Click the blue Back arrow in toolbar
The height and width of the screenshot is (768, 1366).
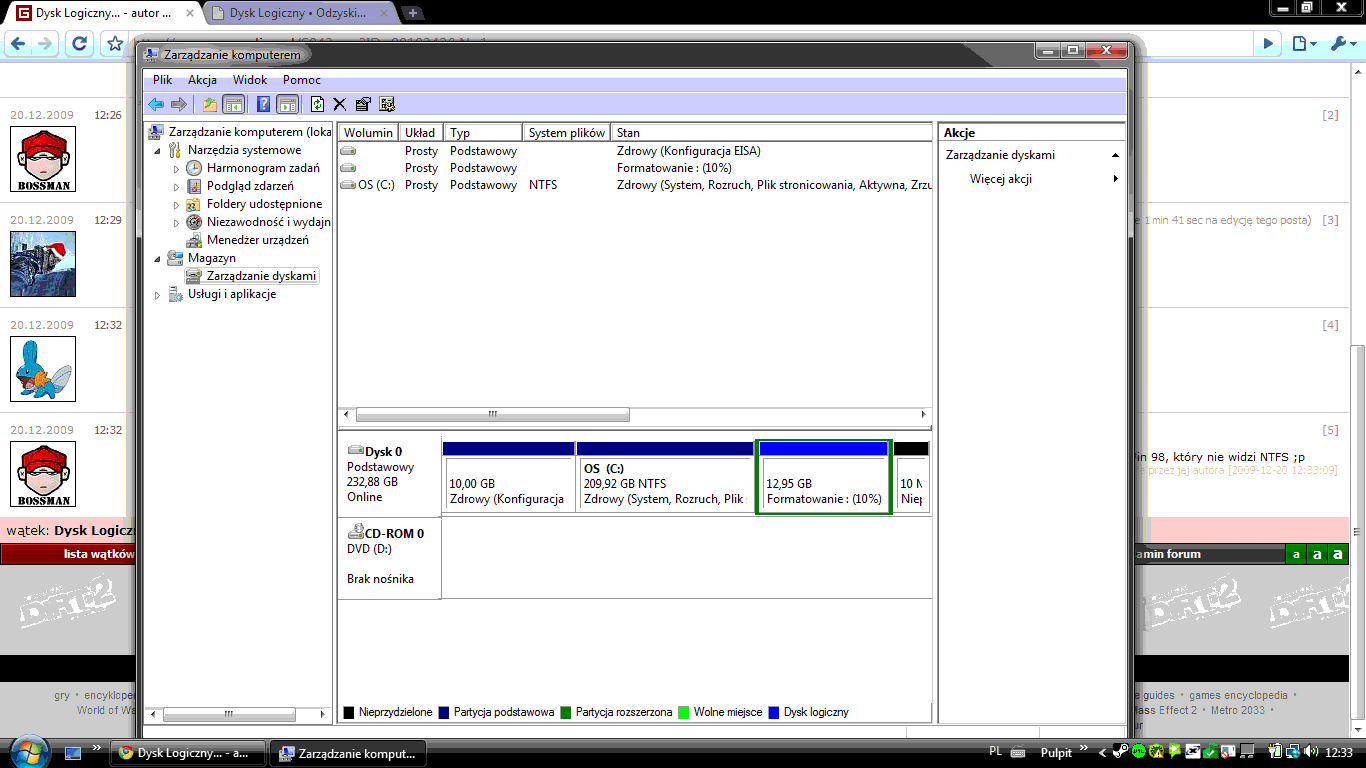(155, 104)
